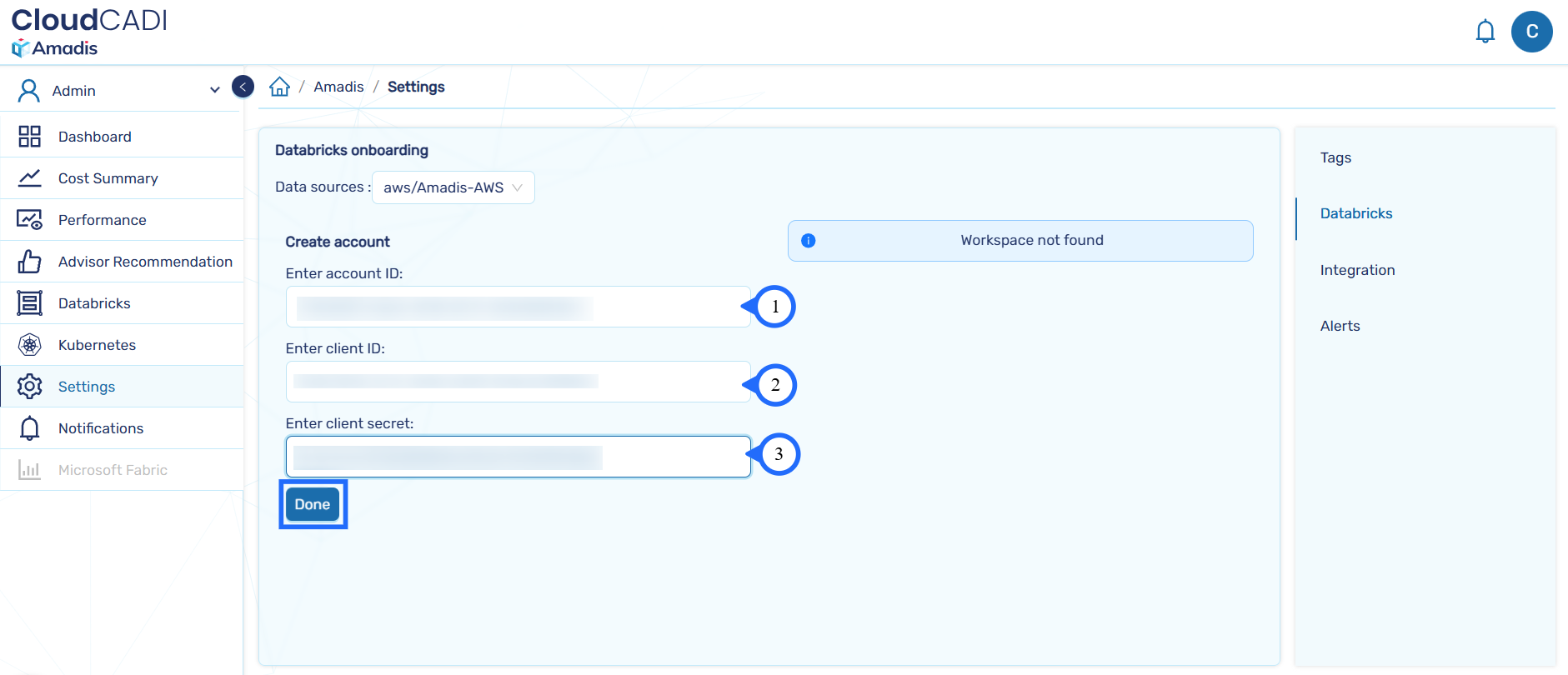Open Dashboard via its grid icon

[x=30, y=137]
